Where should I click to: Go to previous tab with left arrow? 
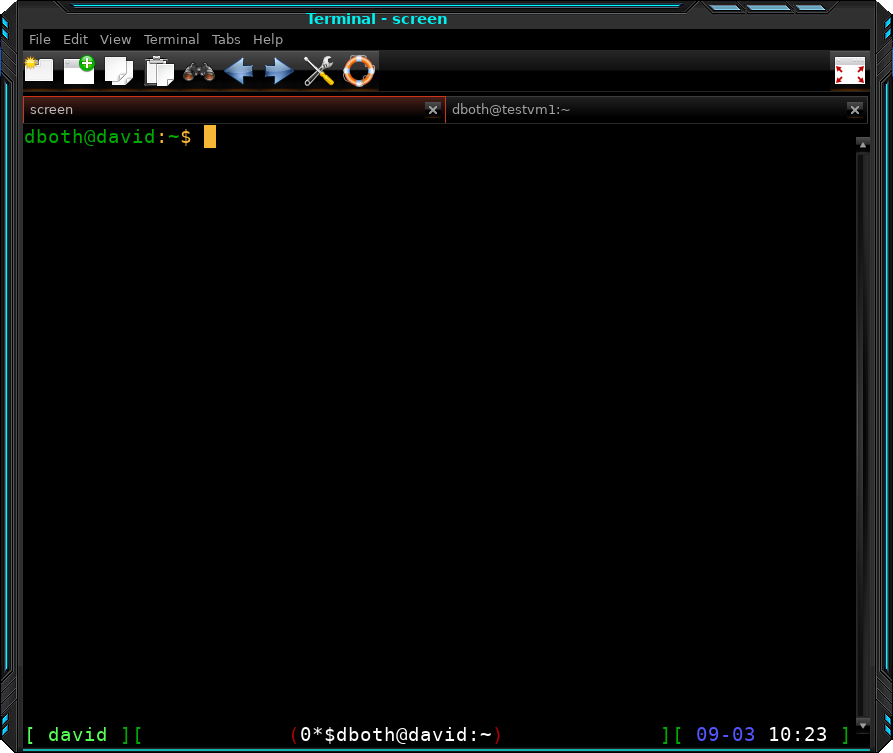(239, 71)
